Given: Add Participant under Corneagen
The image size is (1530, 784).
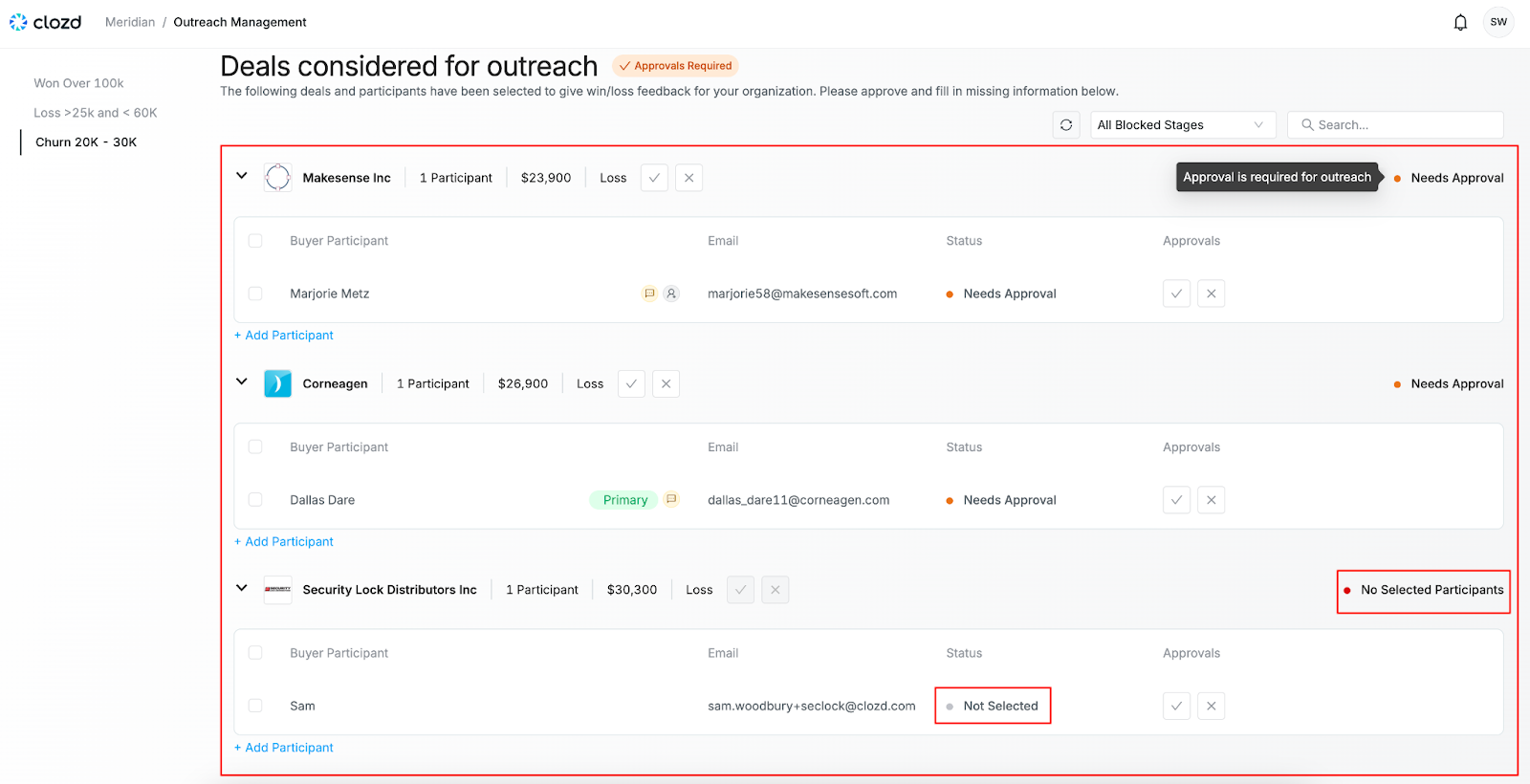Looking at the screenshot, I should pyautogui.click(x=284, y=541).
